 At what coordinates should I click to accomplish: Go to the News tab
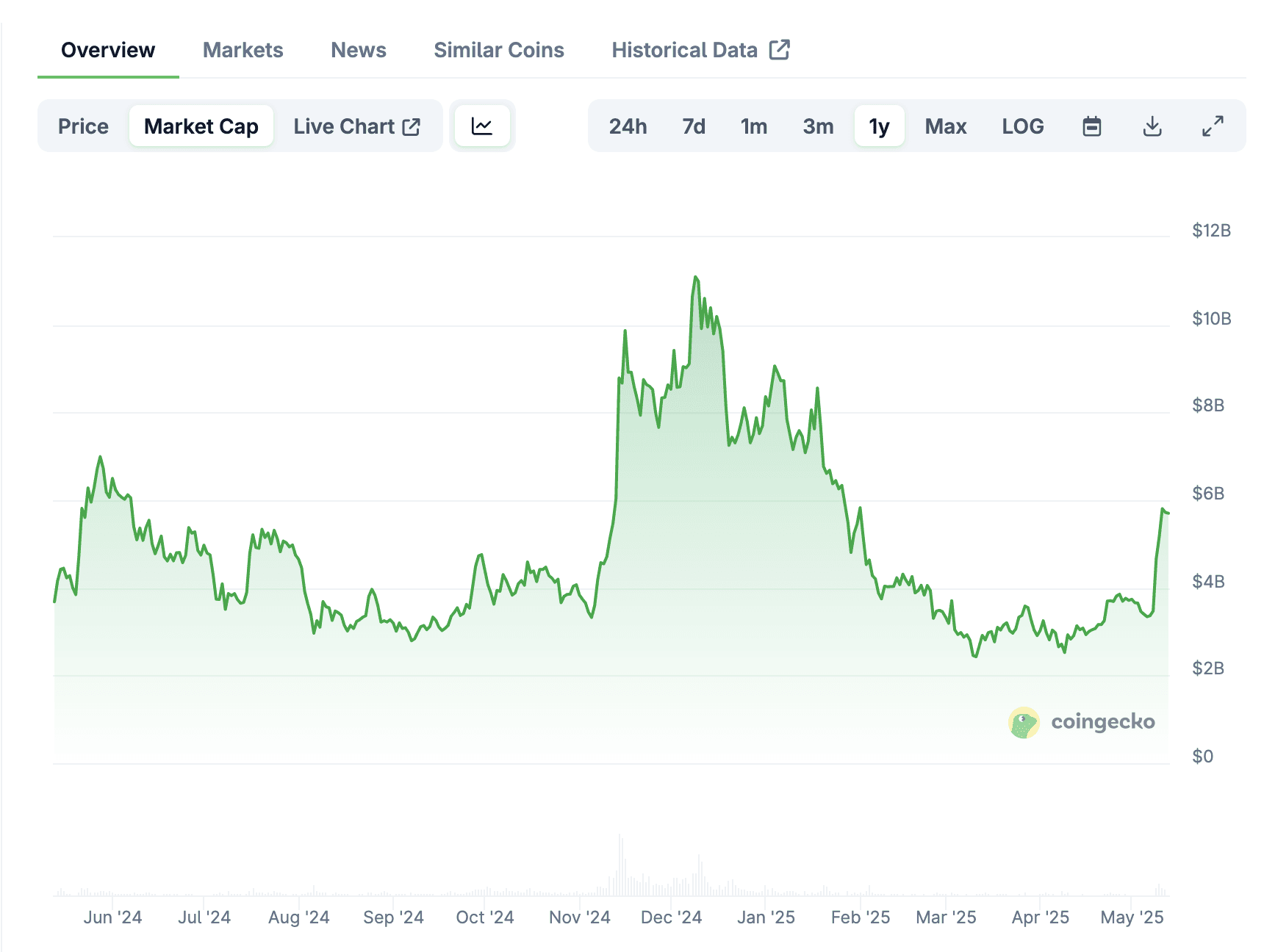tap(358, 50)
